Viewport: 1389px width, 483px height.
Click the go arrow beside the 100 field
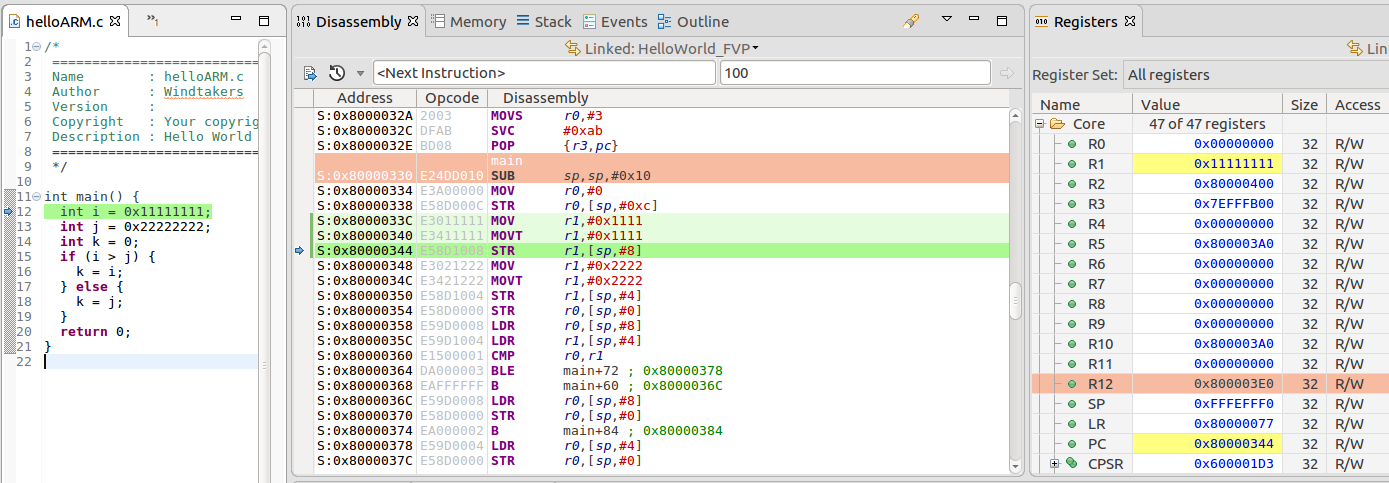coord(1006,73)
